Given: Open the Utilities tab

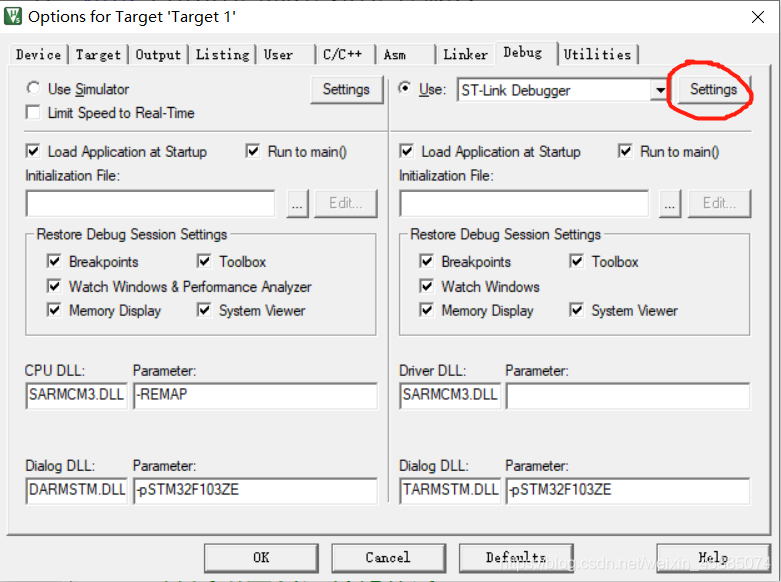Looking at the screenshot, I should 598,54.
